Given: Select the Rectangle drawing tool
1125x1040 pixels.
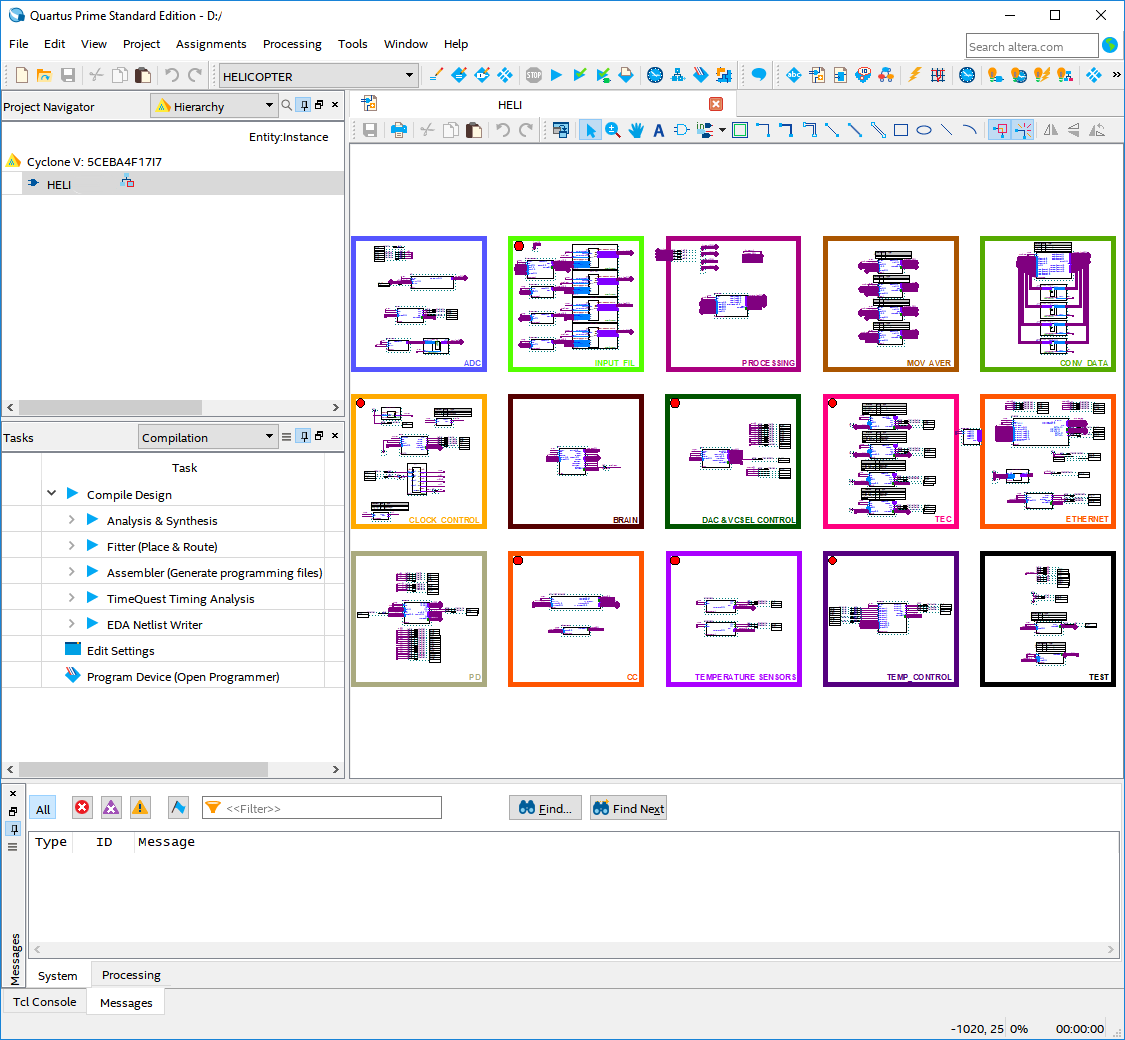Looking at the screenshot, I should [901, 130].
